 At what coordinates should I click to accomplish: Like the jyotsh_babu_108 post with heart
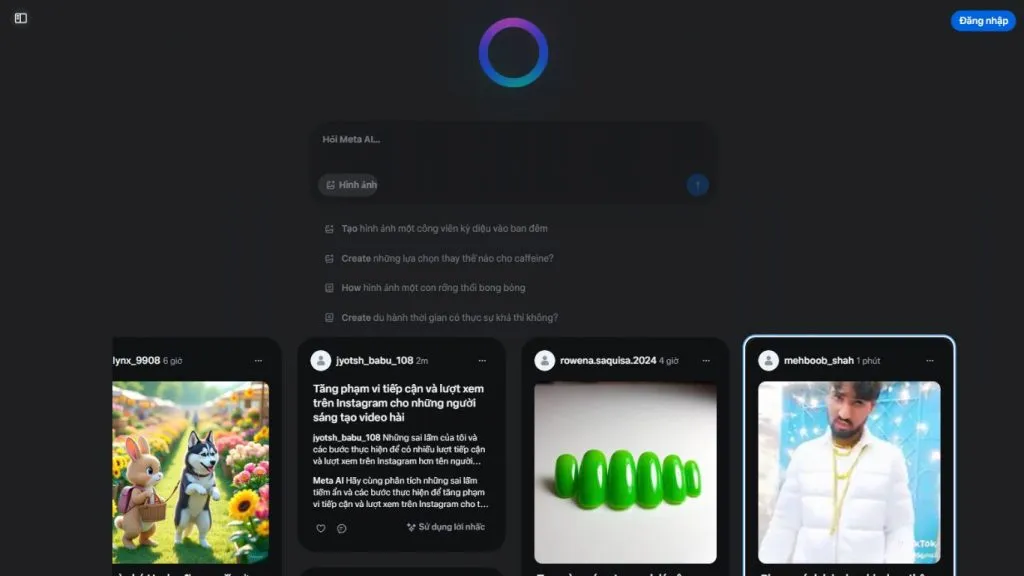point(321,528)
